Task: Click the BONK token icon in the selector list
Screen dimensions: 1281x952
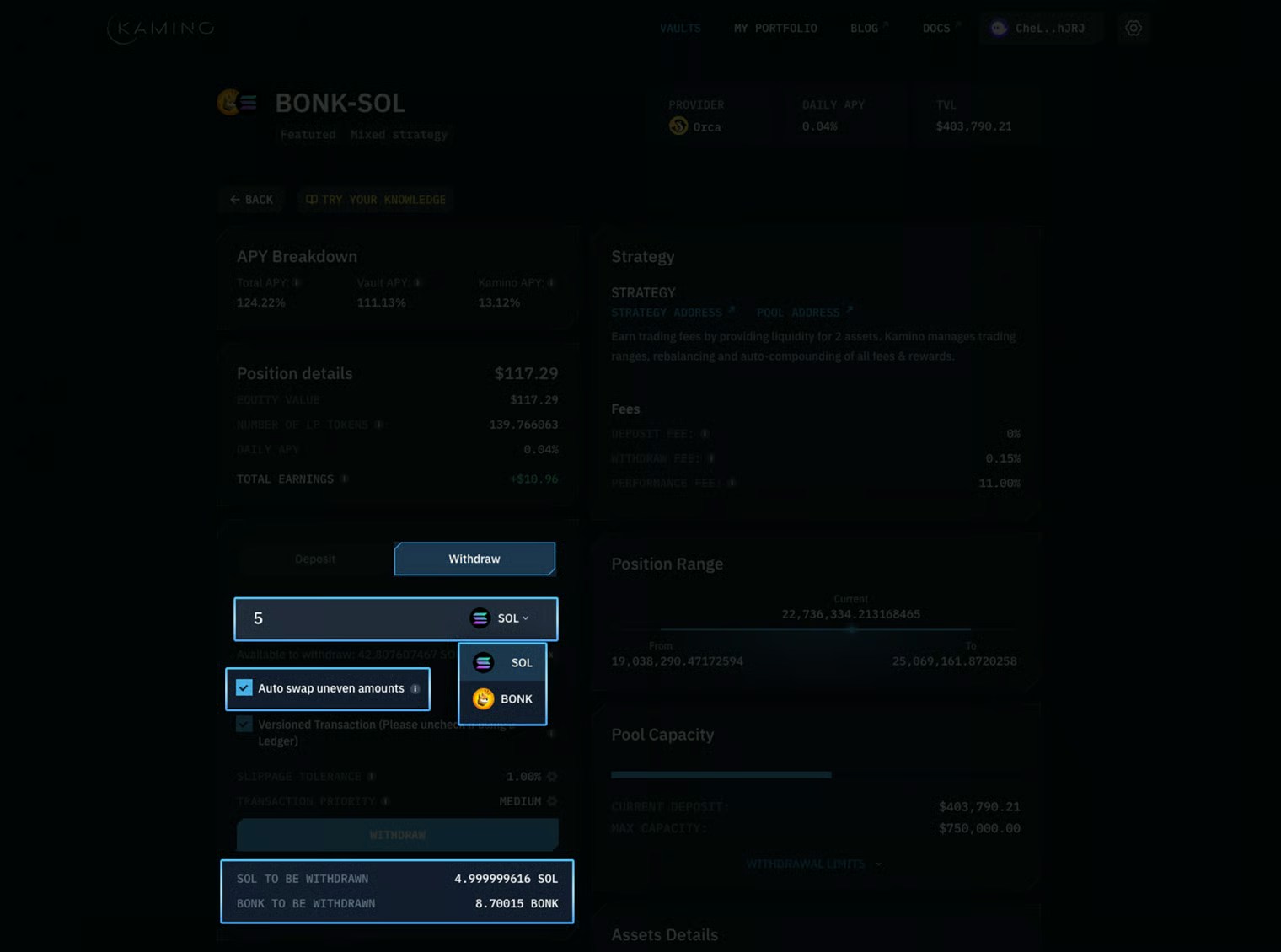Action: point(483,699)
